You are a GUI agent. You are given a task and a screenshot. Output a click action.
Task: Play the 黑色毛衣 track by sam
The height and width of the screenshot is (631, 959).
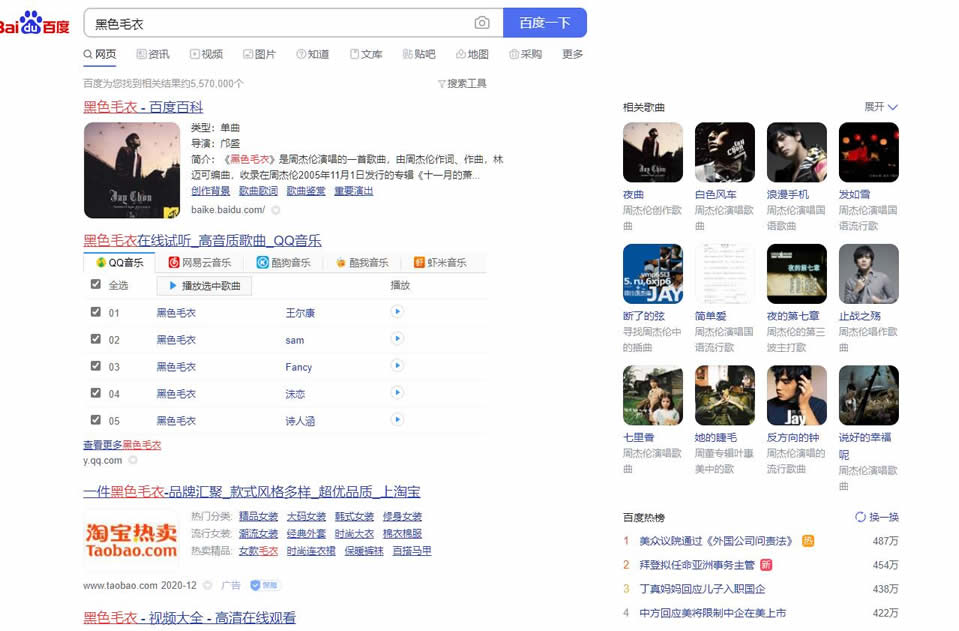tap(396, 340)
